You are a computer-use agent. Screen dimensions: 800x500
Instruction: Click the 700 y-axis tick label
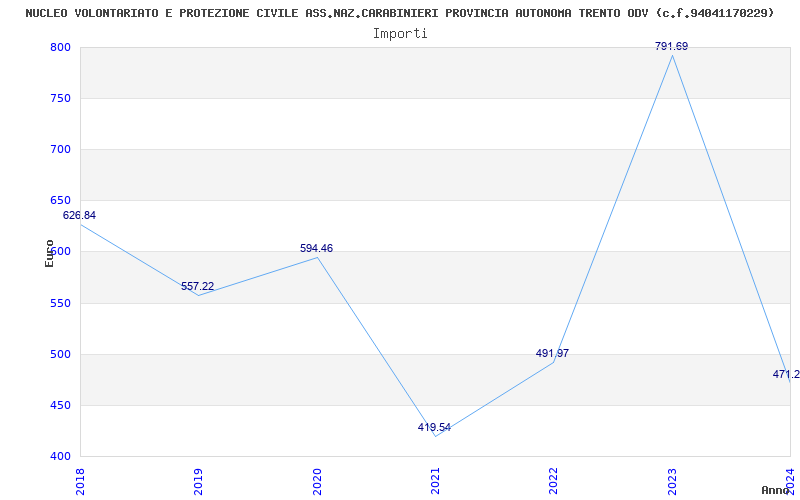coord(60,149)
